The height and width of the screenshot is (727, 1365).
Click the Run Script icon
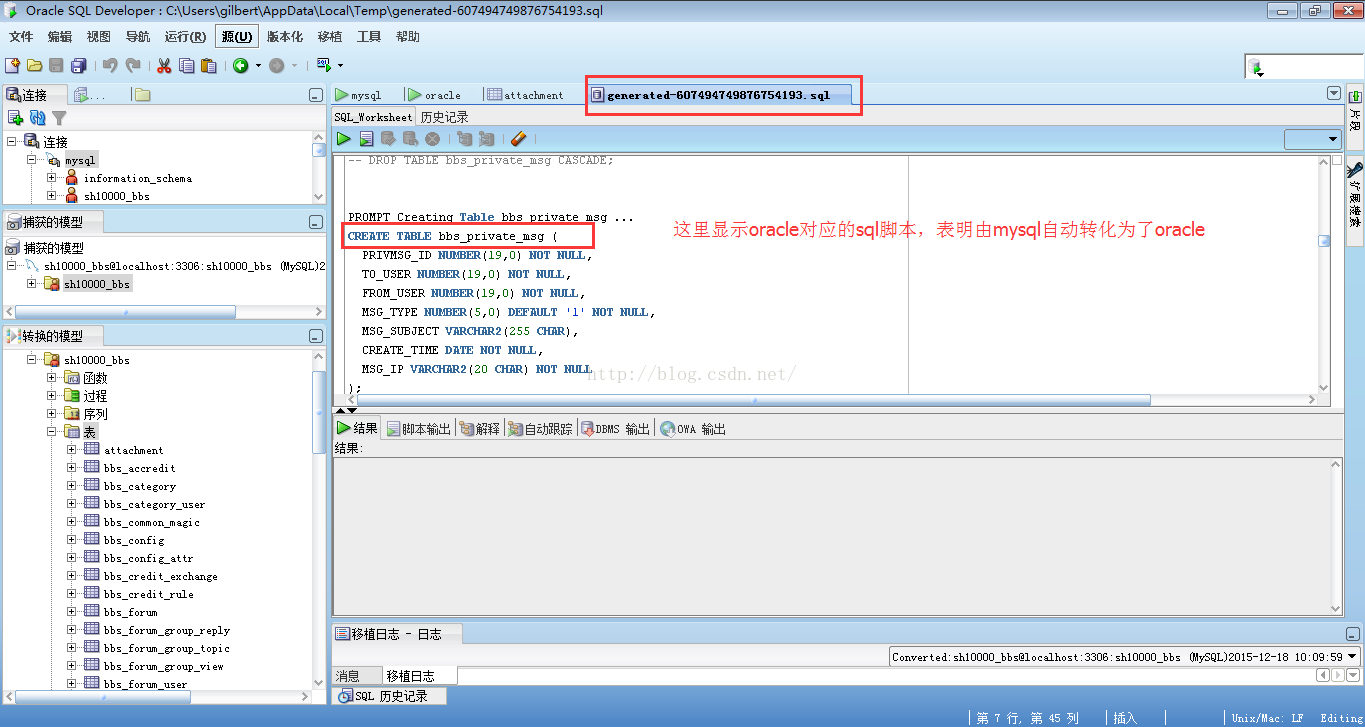pos(366,139)
